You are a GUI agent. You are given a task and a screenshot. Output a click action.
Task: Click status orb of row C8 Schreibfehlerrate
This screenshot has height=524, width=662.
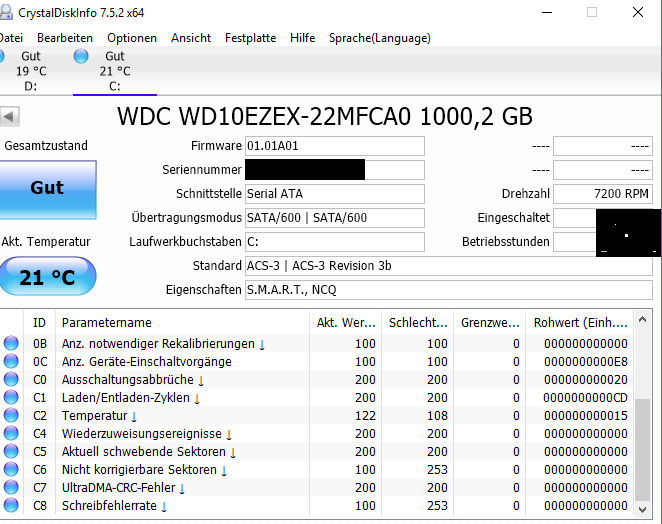coord(11,505)
